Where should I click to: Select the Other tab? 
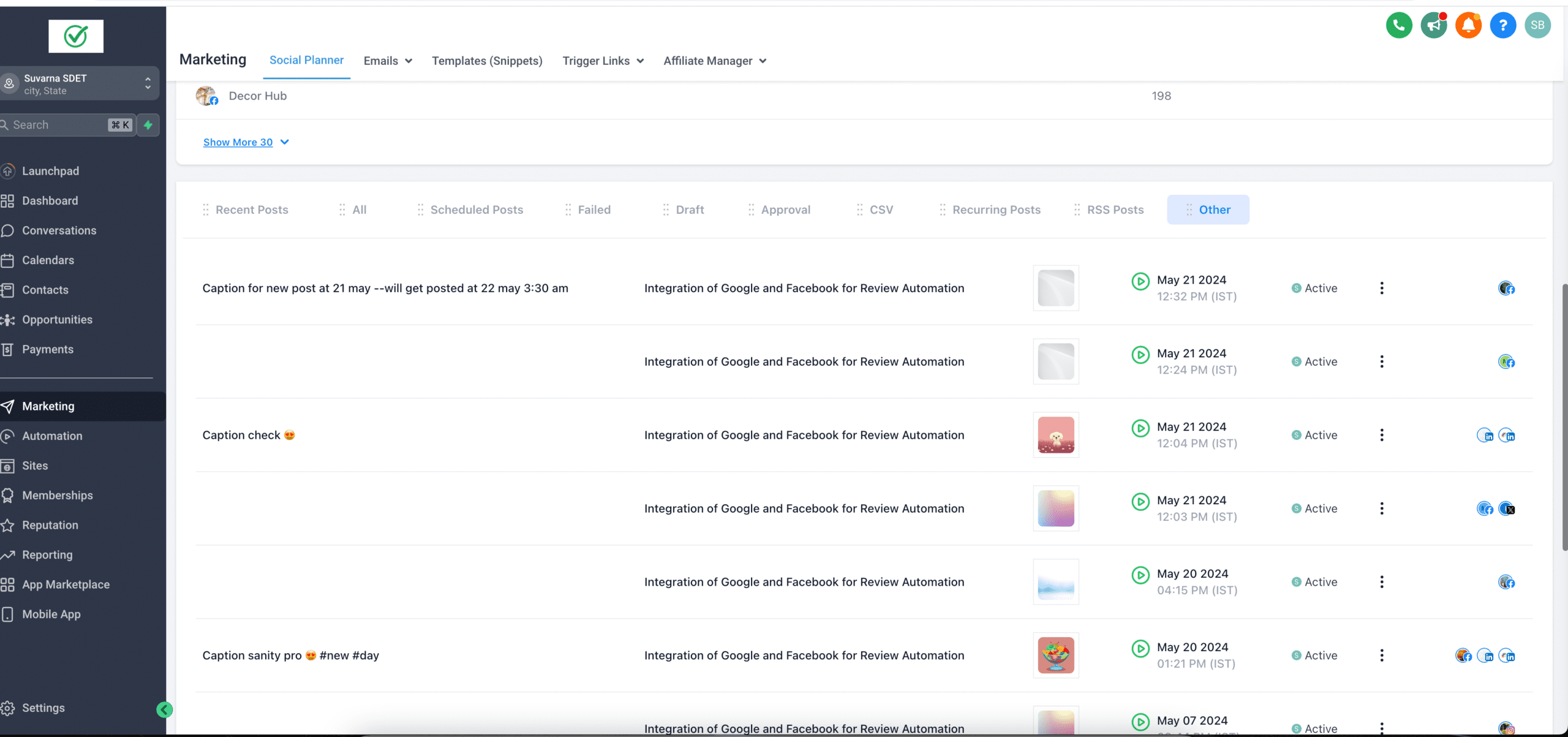tap(1208, 210)
